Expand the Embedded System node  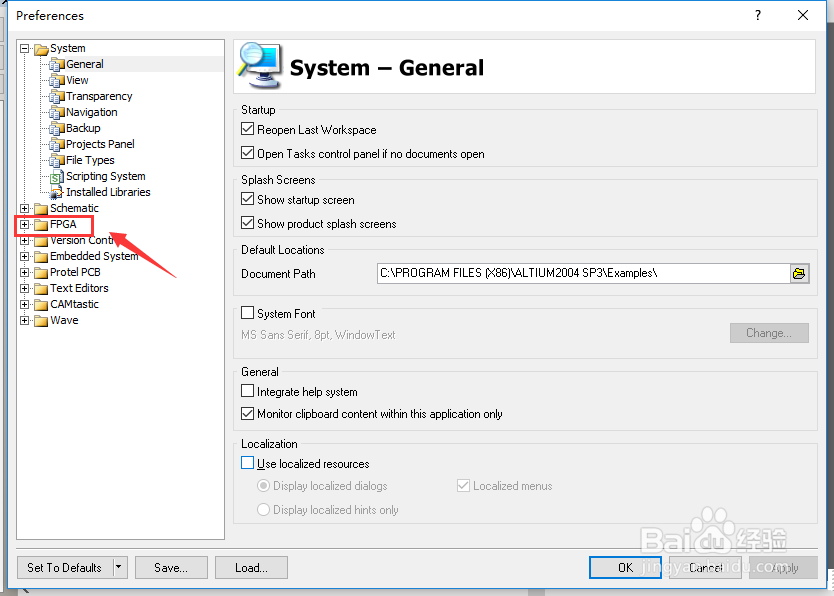click(24, 256)
